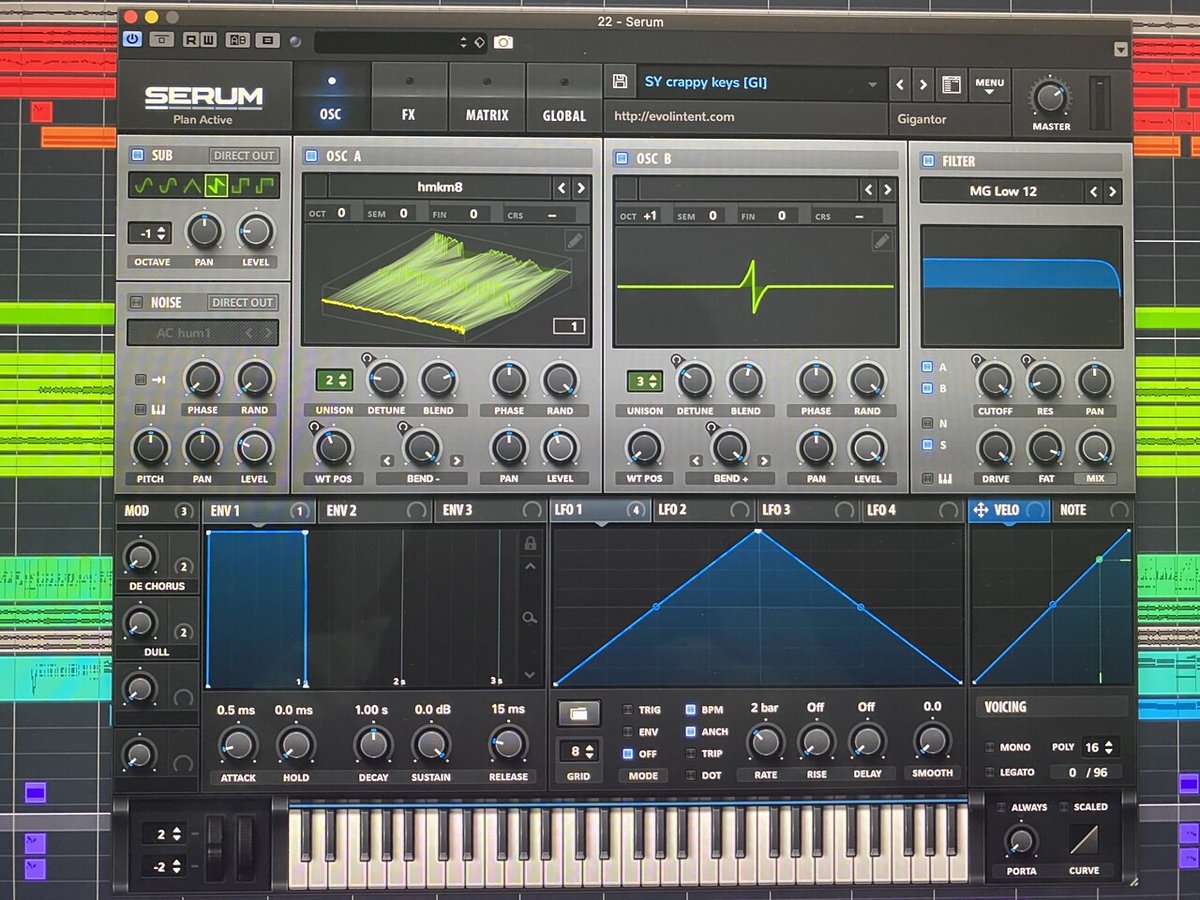Click the RW automation button in host toolbar
The image size is (1200, 900).
coord(200,41)
